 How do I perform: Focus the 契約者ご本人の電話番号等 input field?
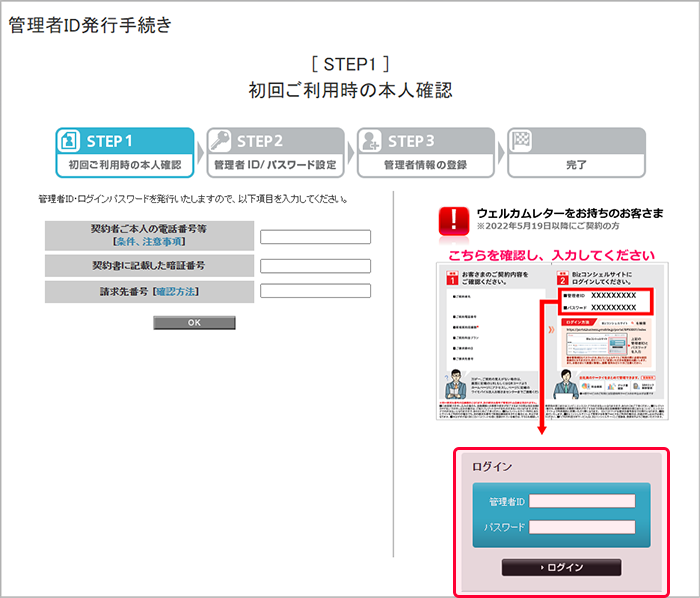315,237
